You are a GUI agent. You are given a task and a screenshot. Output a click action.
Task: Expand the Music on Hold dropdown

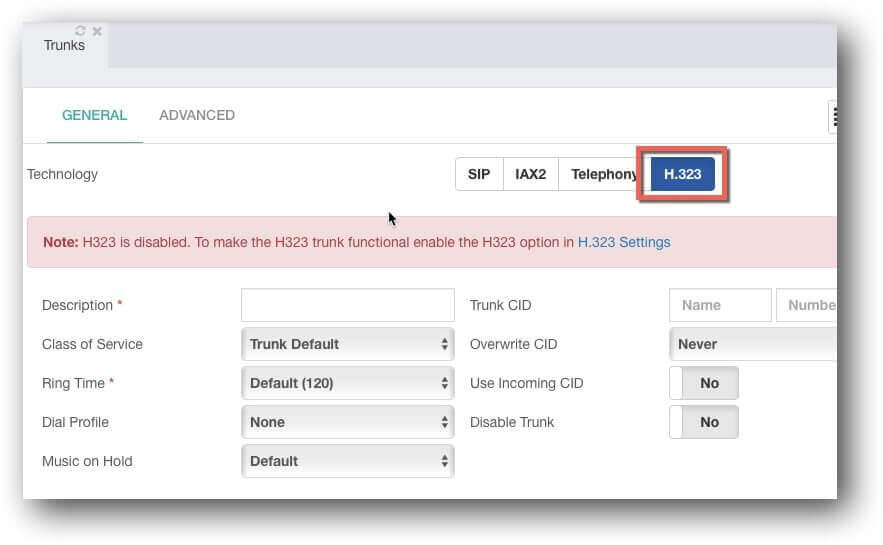(x=348, y=461)
